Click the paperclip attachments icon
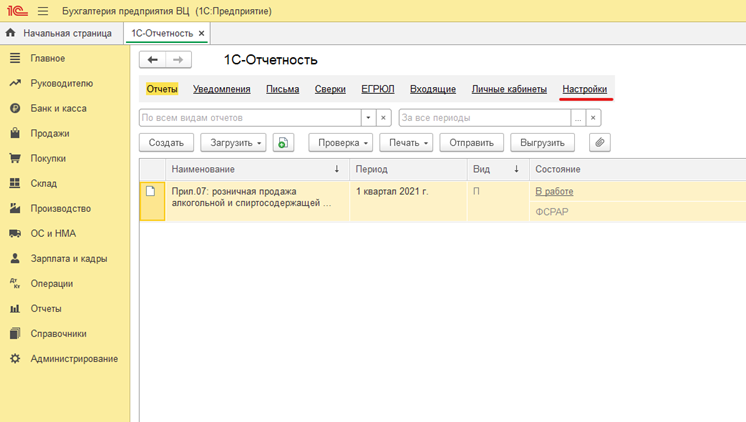Viewport: 746px width, 422px height. click(599, 142)
